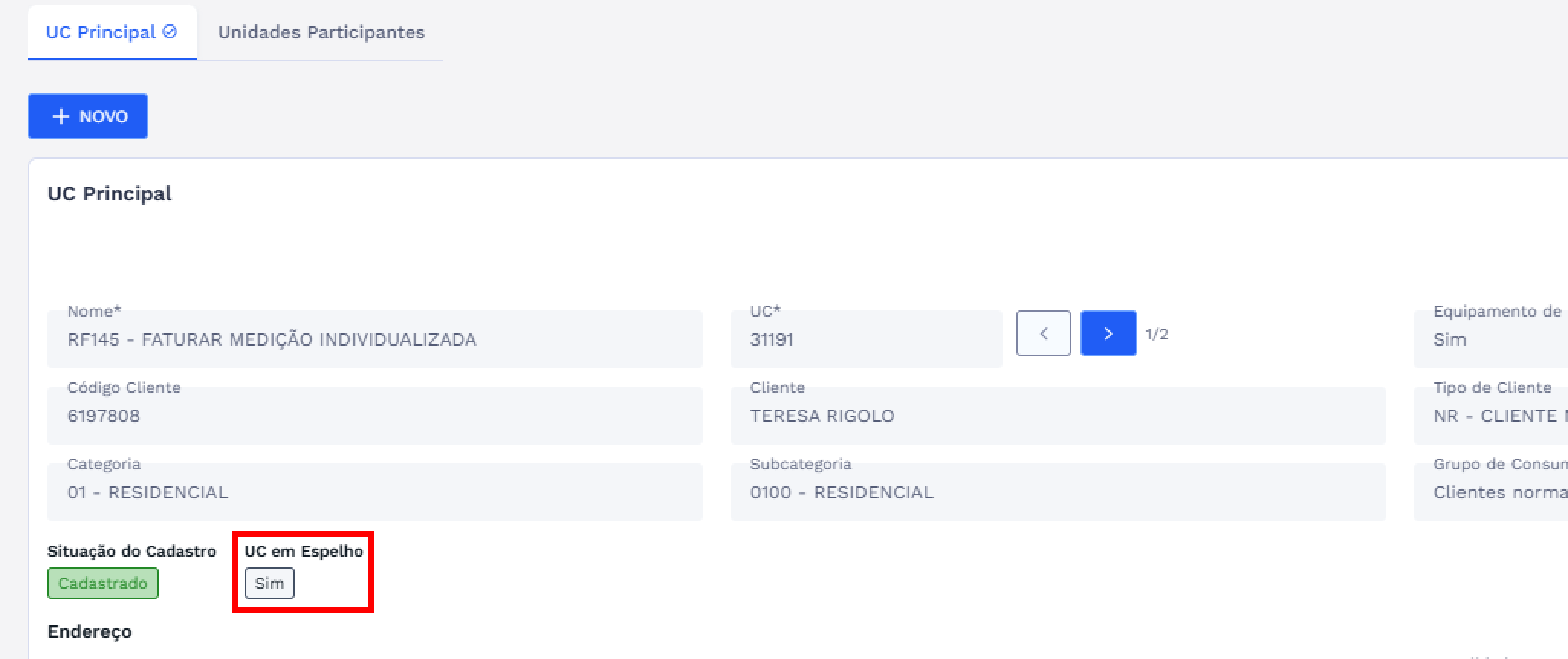Click the green Cadastrado status badge

tap(103, 583)
